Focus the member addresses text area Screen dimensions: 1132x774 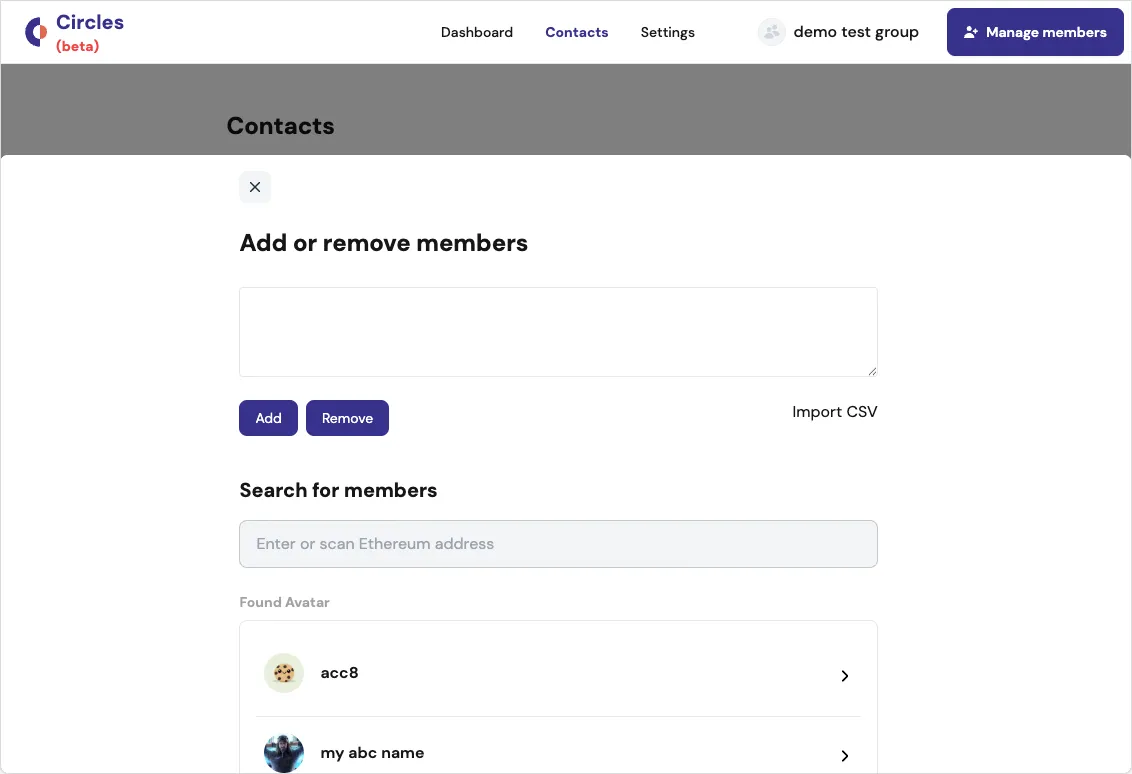(558, 332)
